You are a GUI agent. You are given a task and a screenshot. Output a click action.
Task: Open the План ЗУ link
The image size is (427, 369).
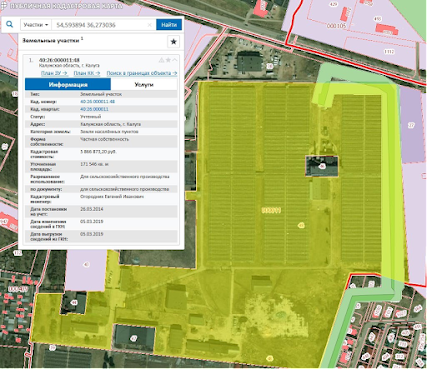click(54, 73)
